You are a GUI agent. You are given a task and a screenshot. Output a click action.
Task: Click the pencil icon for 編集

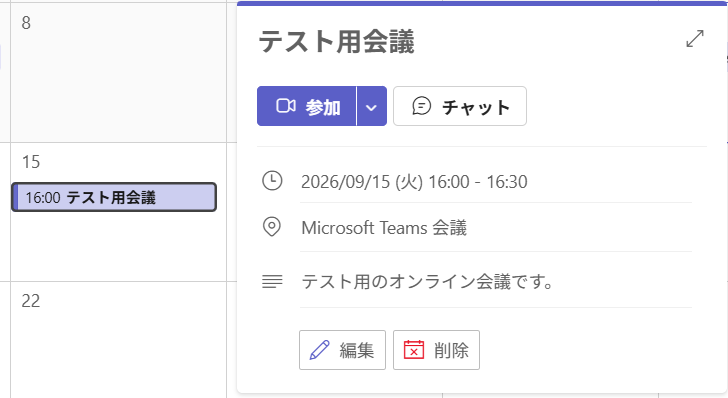(319, 350)
